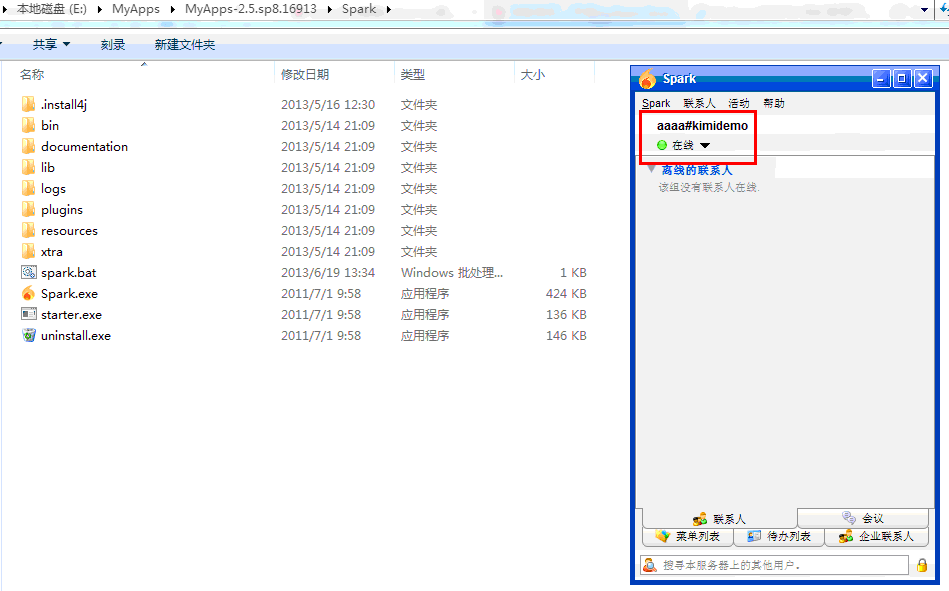Screen dimensions: 949x591
Task: Expand breadcrumb arrow after 本地磁盘 (E:)
Action: tap(99, 10)
